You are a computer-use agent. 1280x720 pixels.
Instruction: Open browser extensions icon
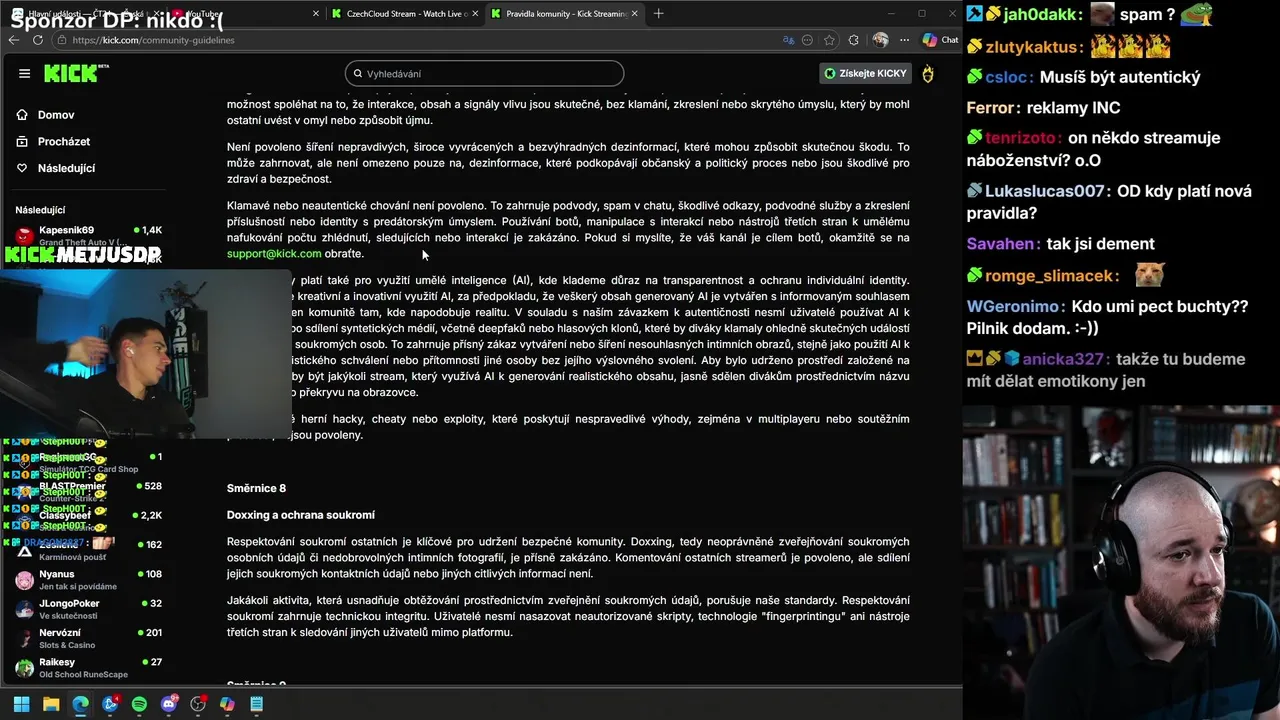(x=853, y=40)
